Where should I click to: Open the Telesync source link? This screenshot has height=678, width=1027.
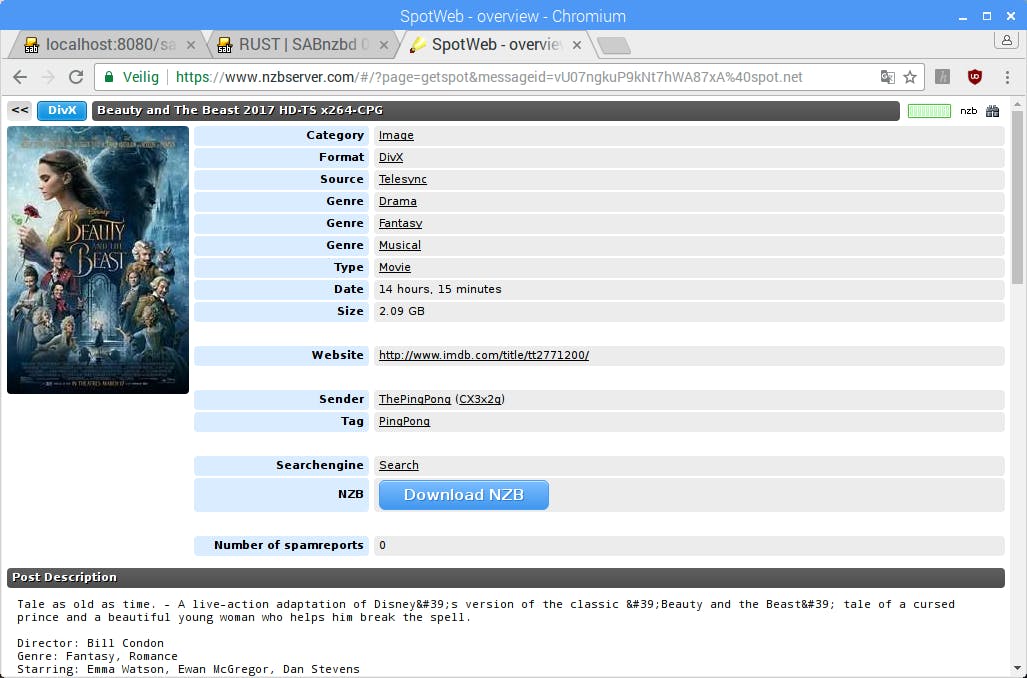click(x=403, y=179)
